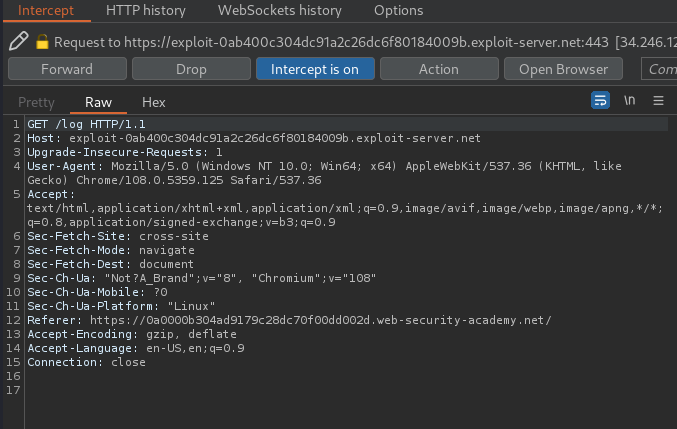Viewport: 677px width, 429px height.
Task: Click the comment input field
Action: pyautogui.click(x=659, y=69)
